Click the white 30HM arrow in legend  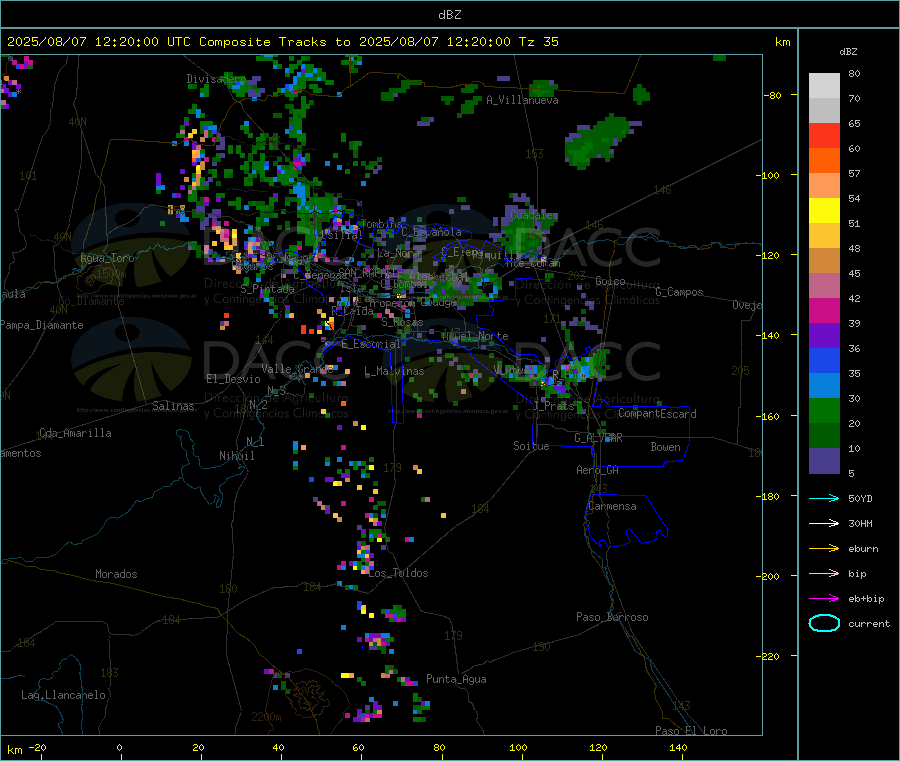pos(824,523)
